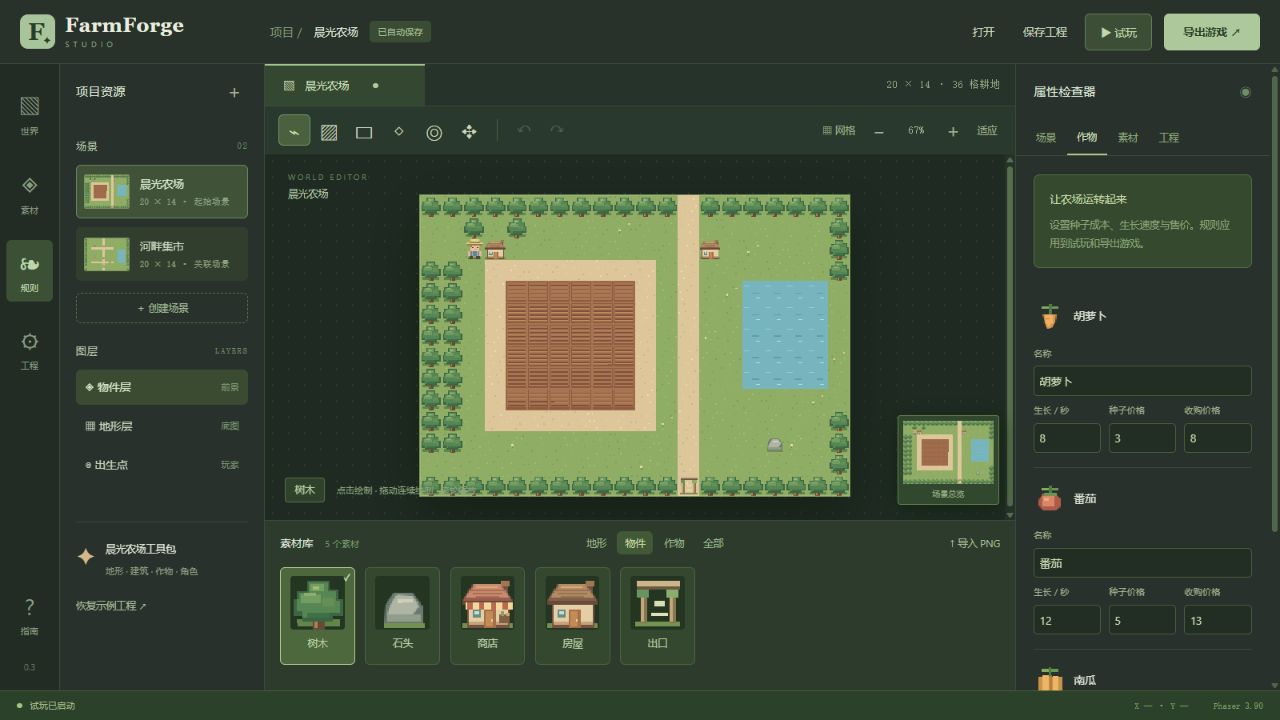Screen dimensions: 1280x720
Task: Select the 商店 asset tile
Action: (x=487, y=616)
